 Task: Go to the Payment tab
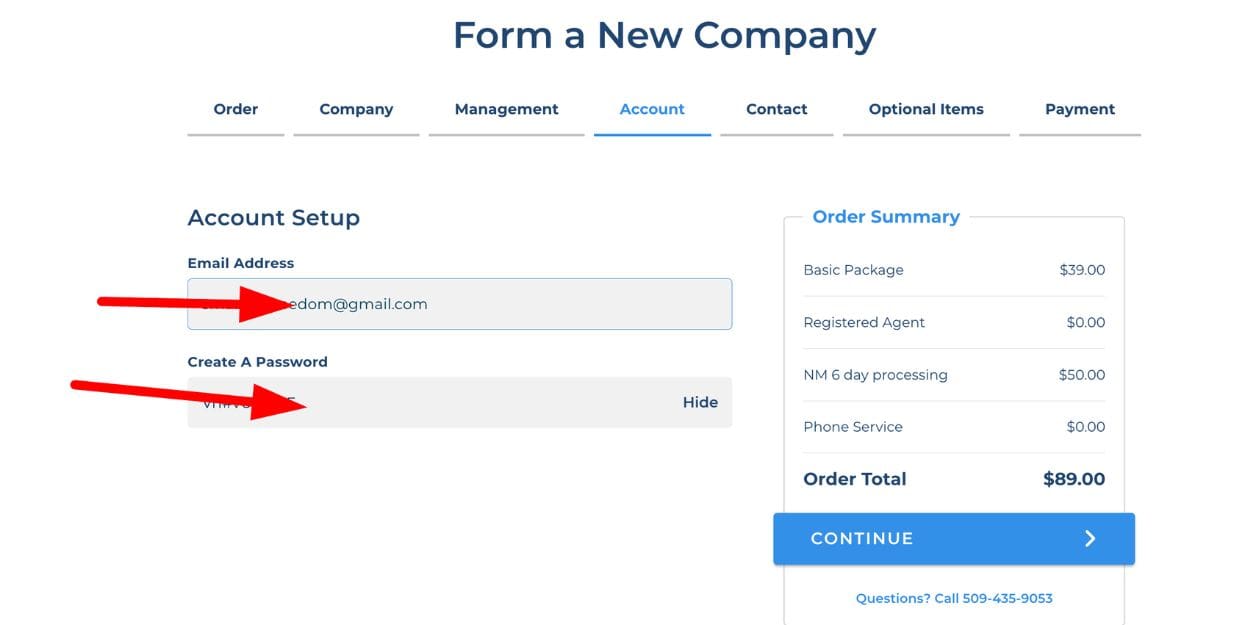1080,110
